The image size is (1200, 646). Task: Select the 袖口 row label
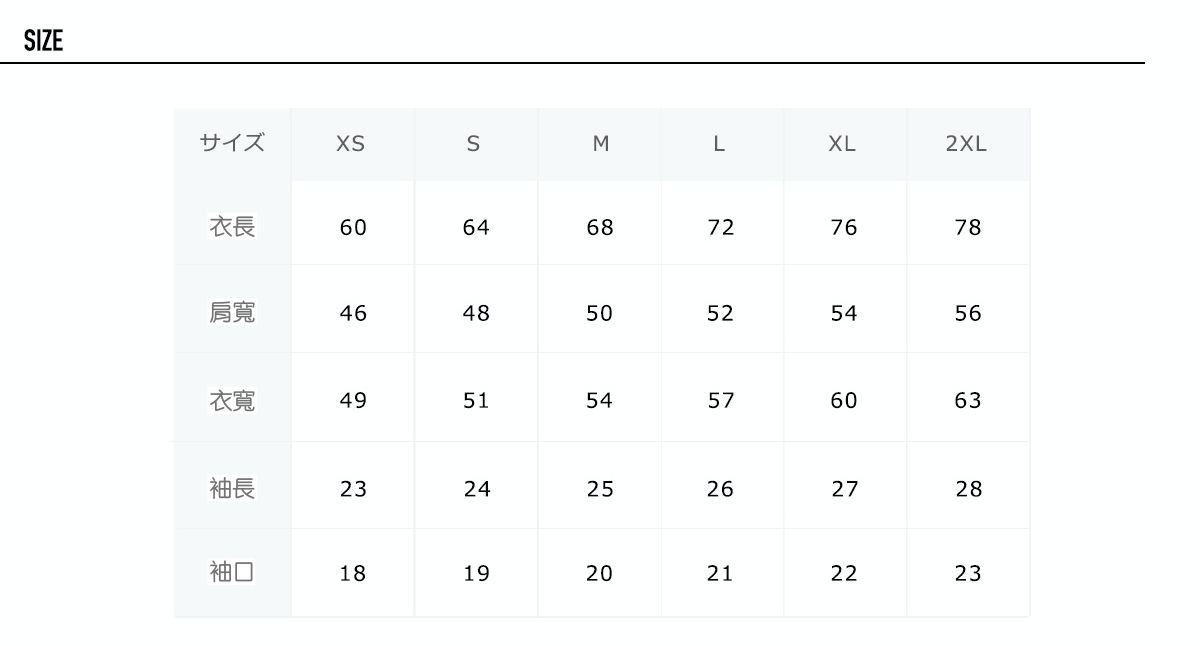[x=232, y=572]
